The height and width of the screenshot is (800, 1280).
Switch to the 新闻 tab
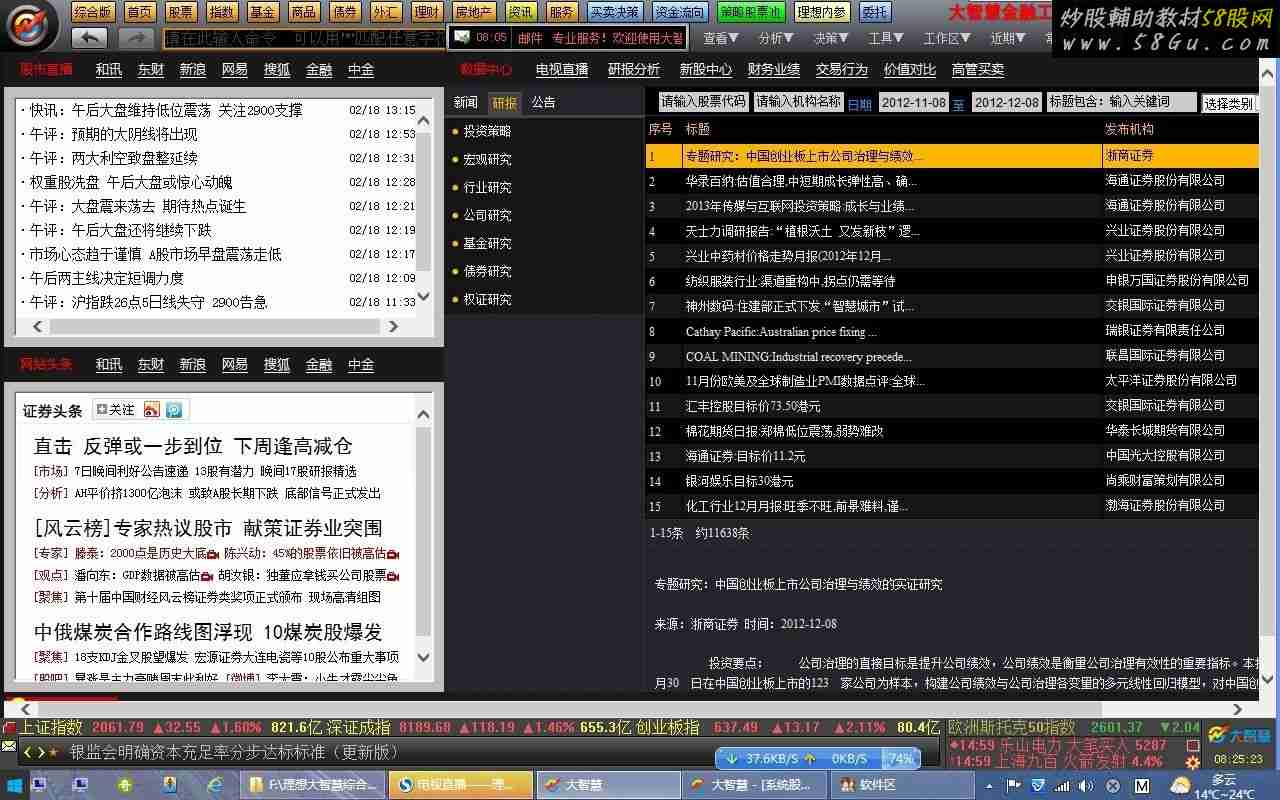[465, 102]
